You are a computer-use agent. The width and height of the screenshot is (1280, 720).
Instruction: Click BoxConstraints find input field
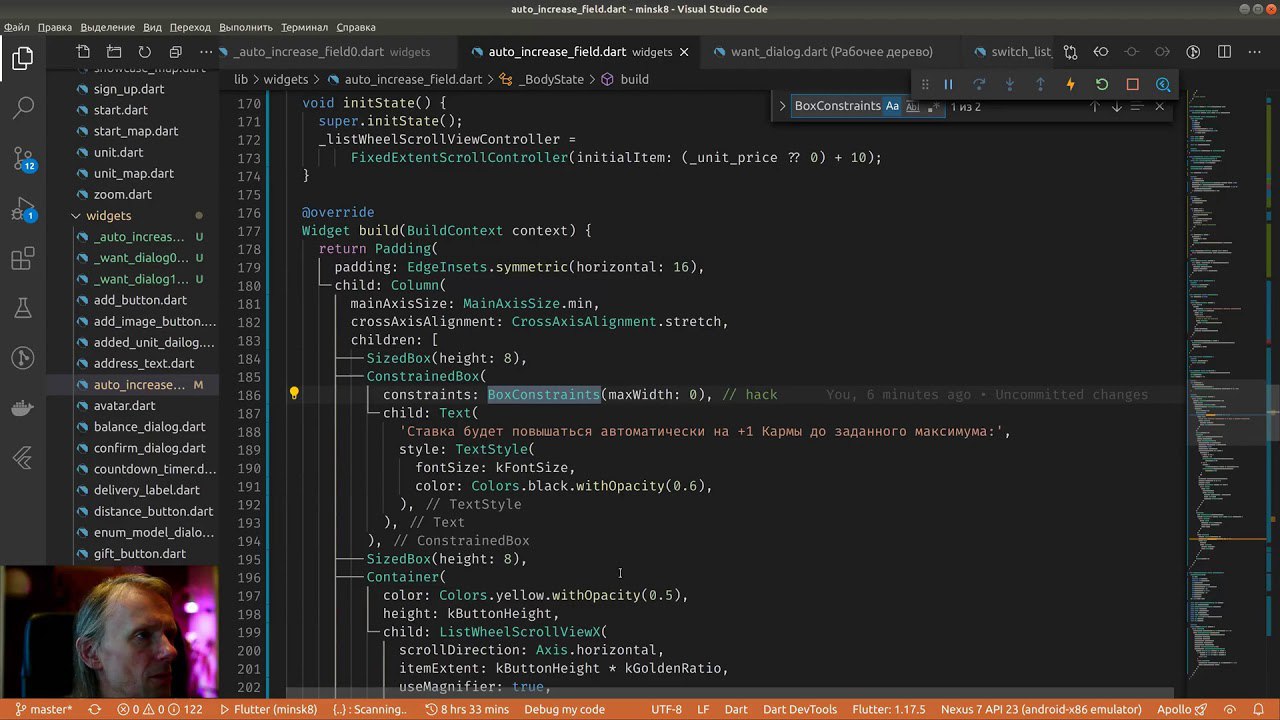(837, 106)
